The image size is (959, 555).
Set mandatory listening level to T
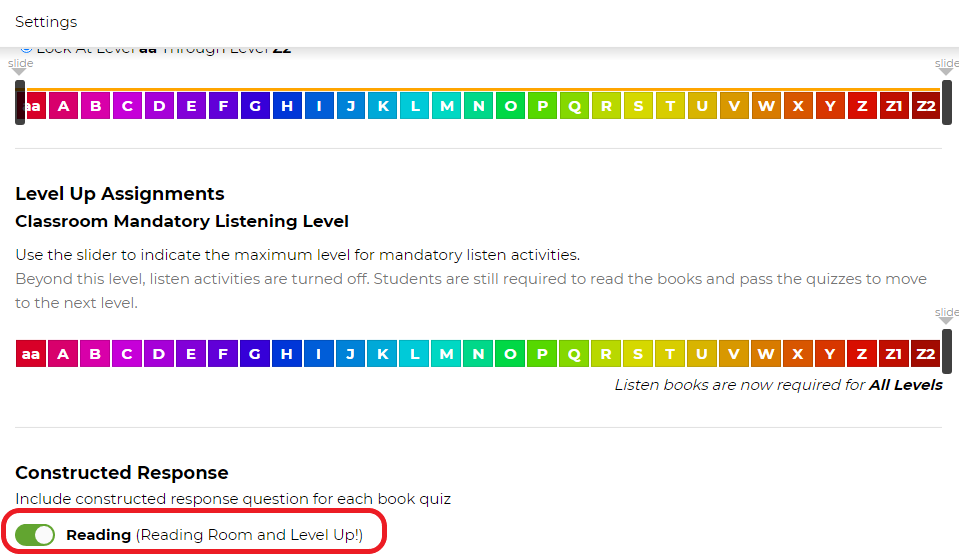(x=670, y=354)
